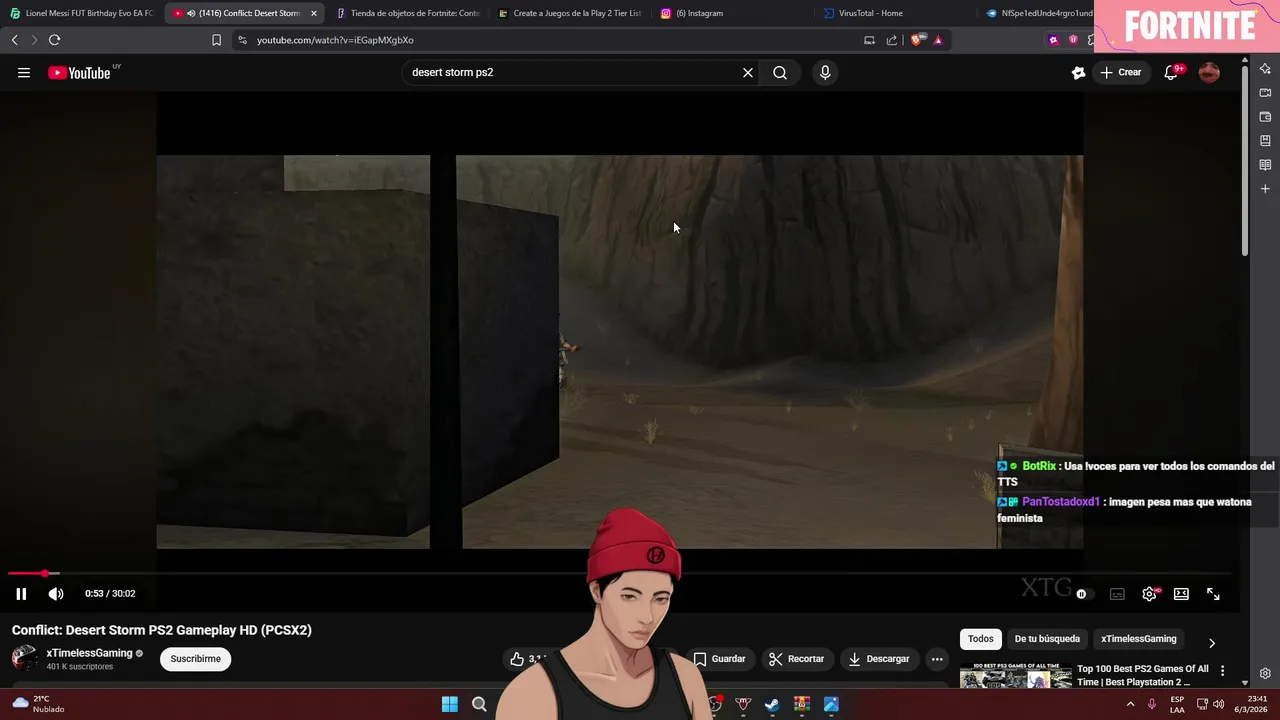Click the page vertical scrollbar
The height and width of the screenshot is (720, 1280).
(x=1245, y=160)
